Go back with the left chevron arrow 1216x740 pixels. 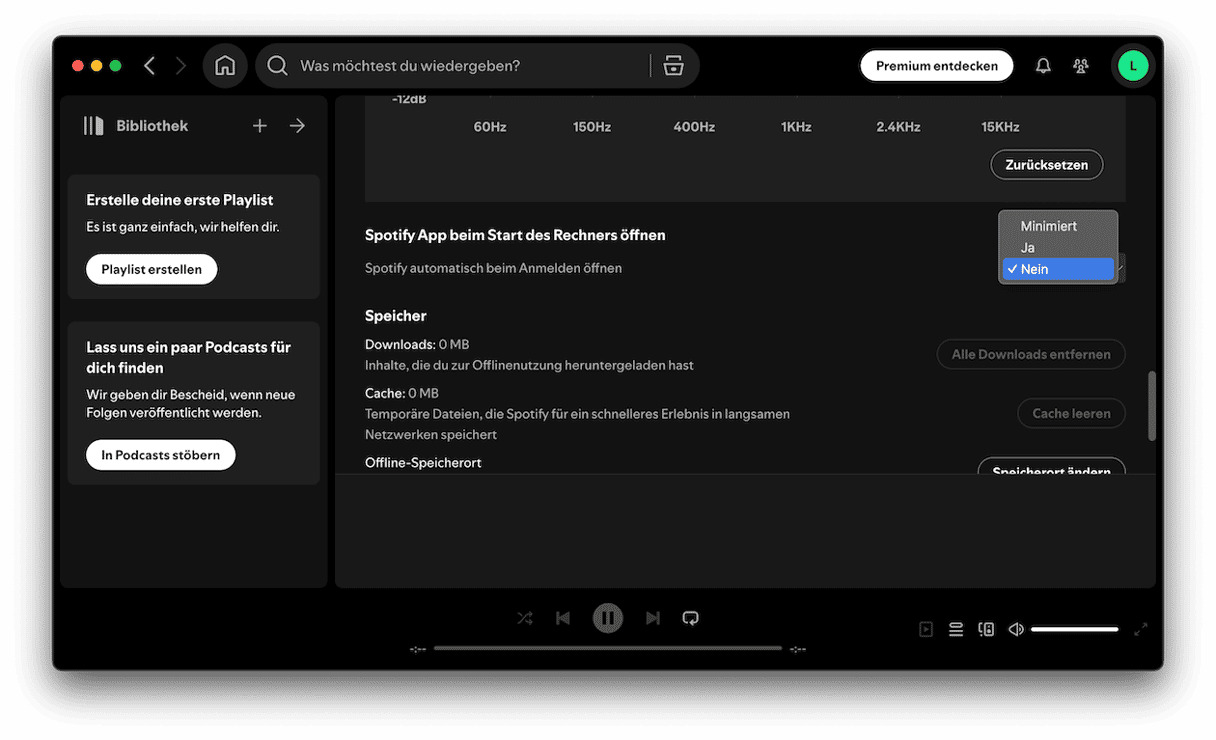pyautogui.click(x=150, y=66)
